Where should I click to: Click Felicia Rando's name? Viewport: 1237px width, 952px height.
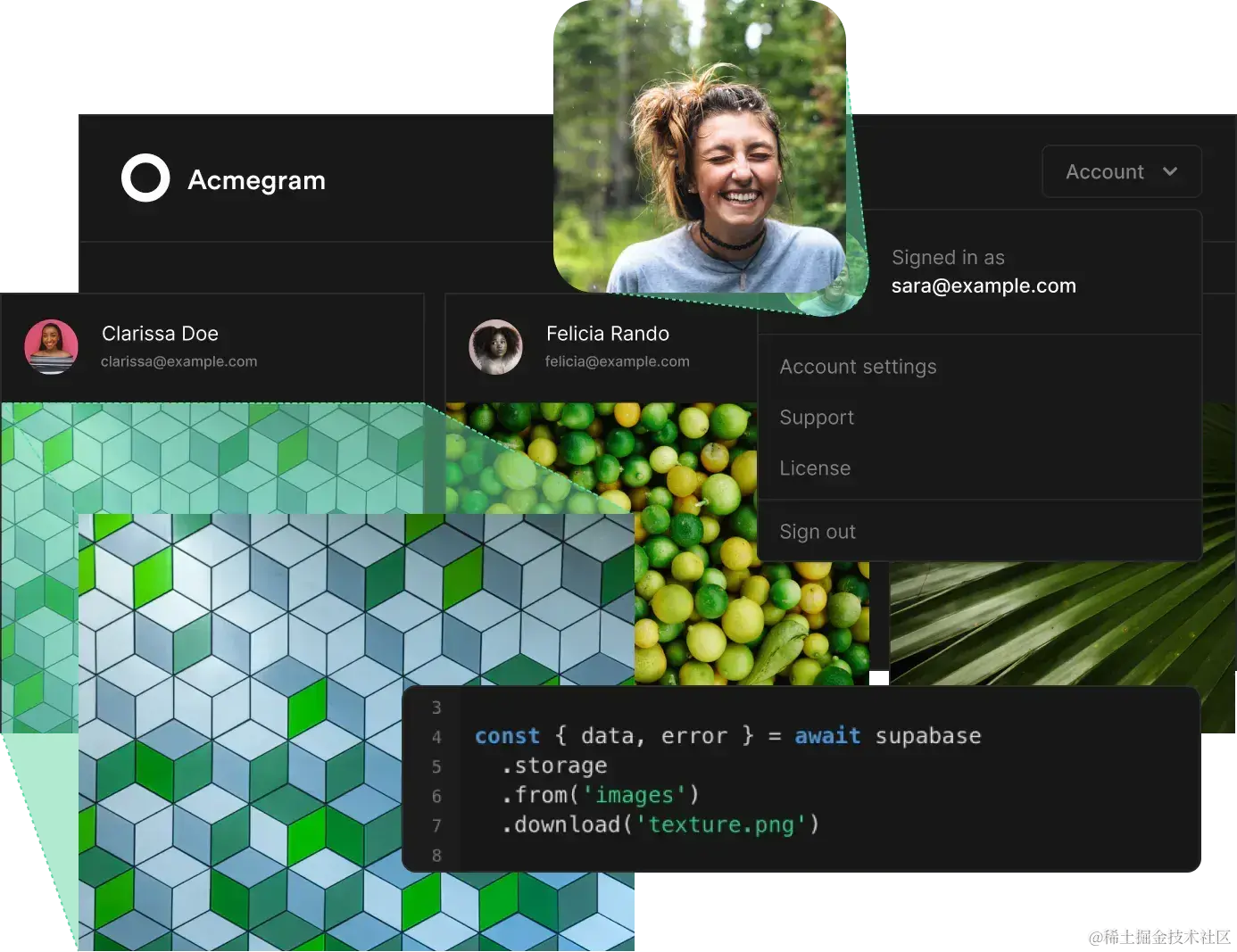click(608, 334)
